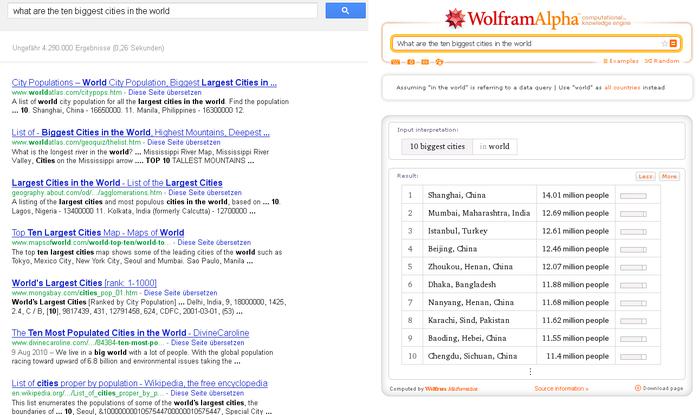Open the 'List of - Biggest Cities in the World' result
The image size is (699, 415).
click(140, 132)
